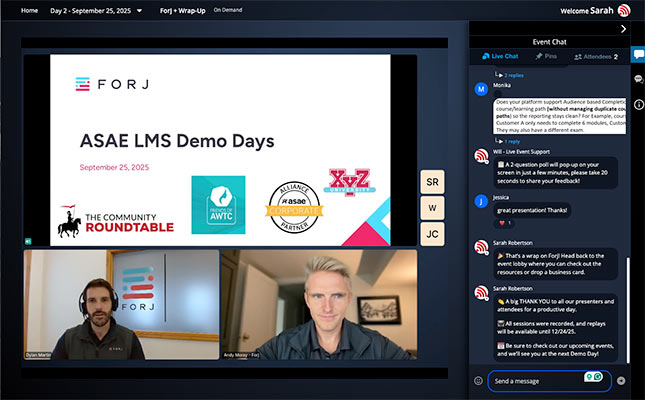Screen dimensions: 645x400
Task: Click the asae Corporate Partner badge
Action: [x=294, y=207]
